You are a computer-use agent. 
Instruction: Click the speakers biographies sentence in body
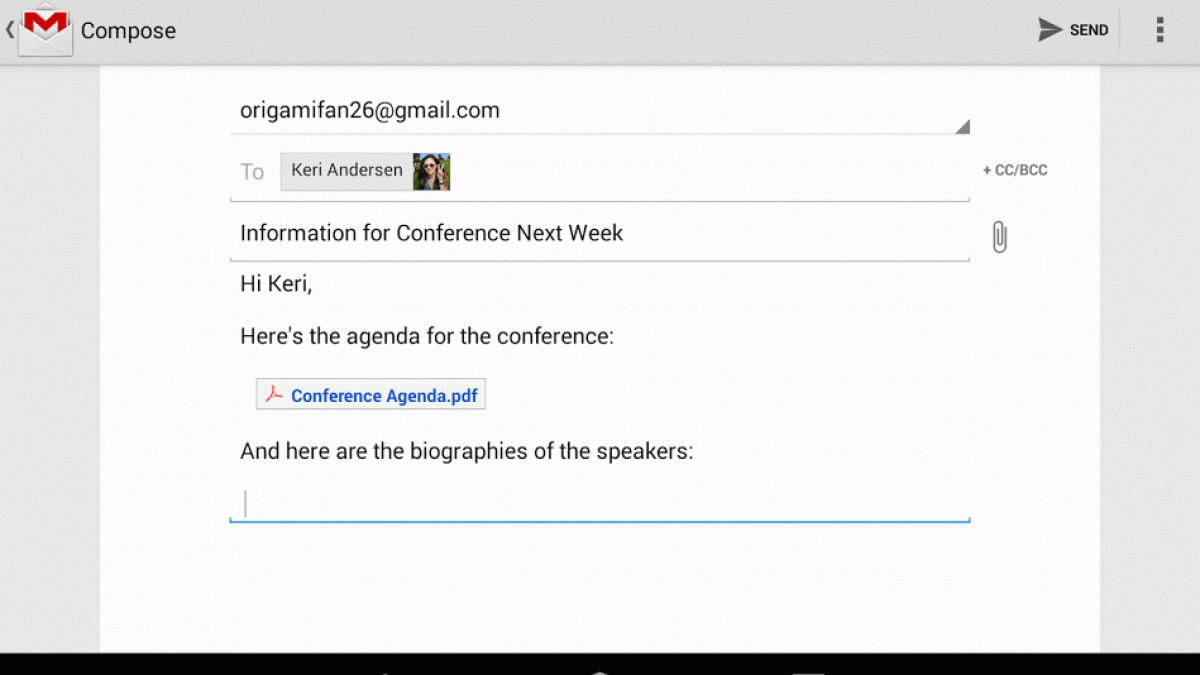pyautogui.click(x=467, y=451)
